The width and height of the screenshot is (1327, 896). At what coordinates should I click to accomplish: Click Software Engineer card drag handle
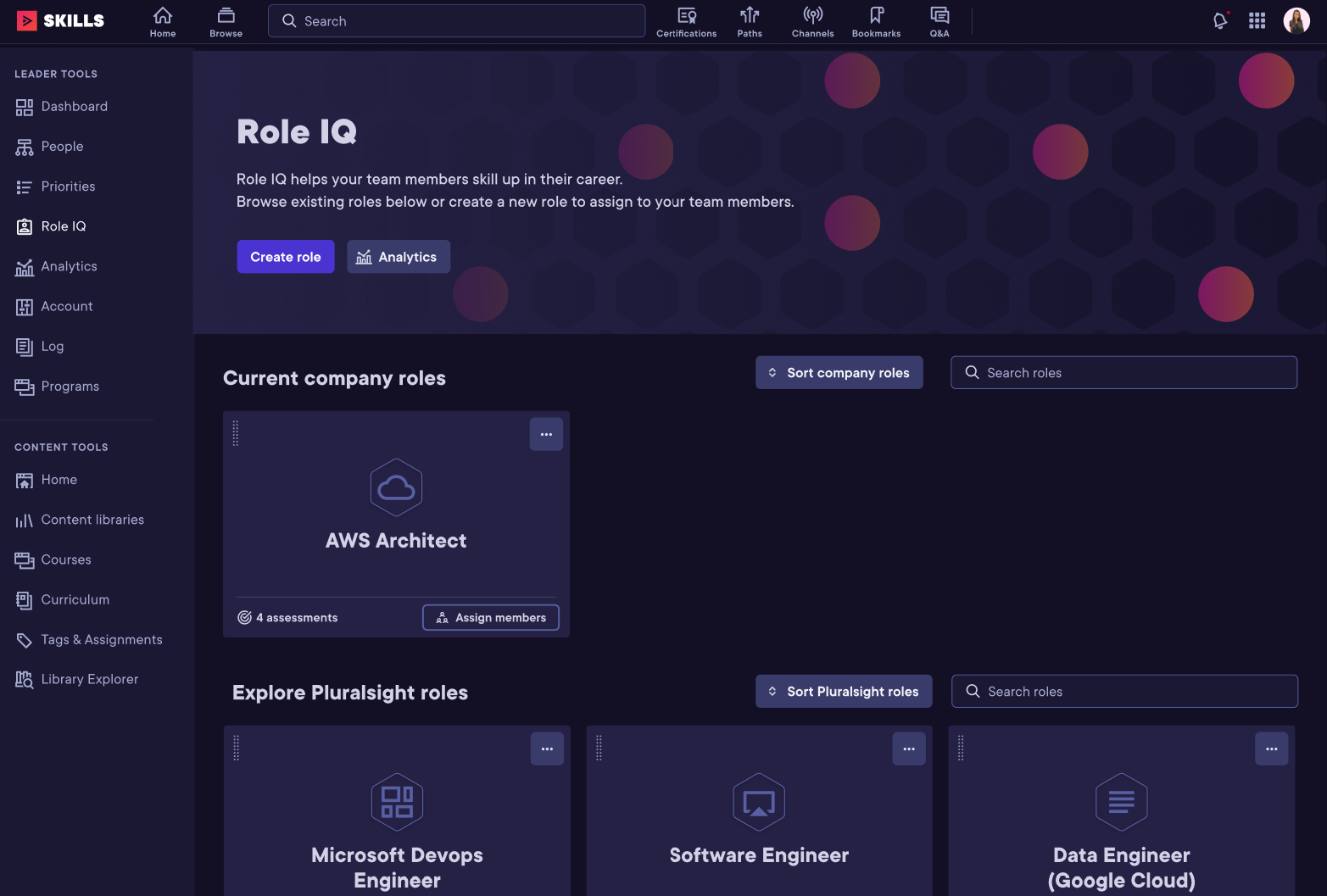pyautogui.click(x=599, y=748)
